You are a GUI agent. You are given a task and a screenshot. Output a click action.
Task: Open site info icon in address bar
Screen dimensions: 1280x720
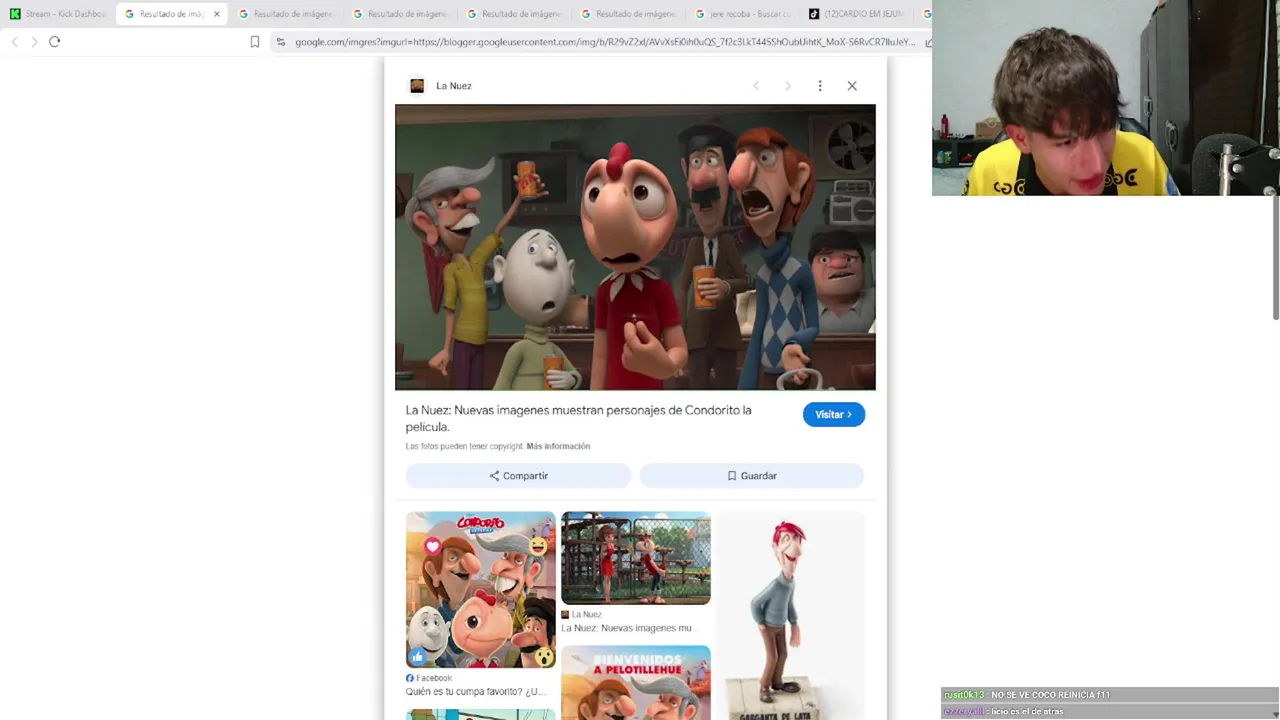(x=281, y=42)
